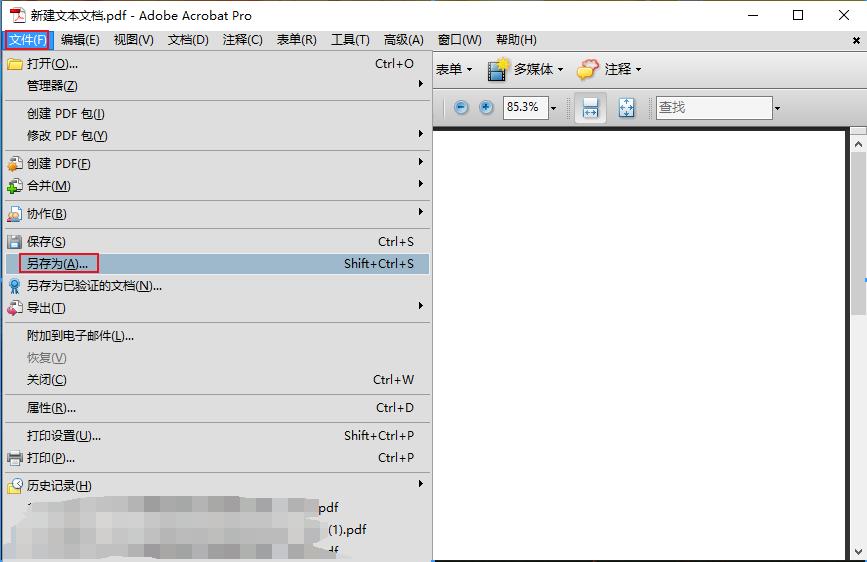Screen dimensions: 867x562
Task: Open the 编辑(E) menu
Action: click(80, 40)
